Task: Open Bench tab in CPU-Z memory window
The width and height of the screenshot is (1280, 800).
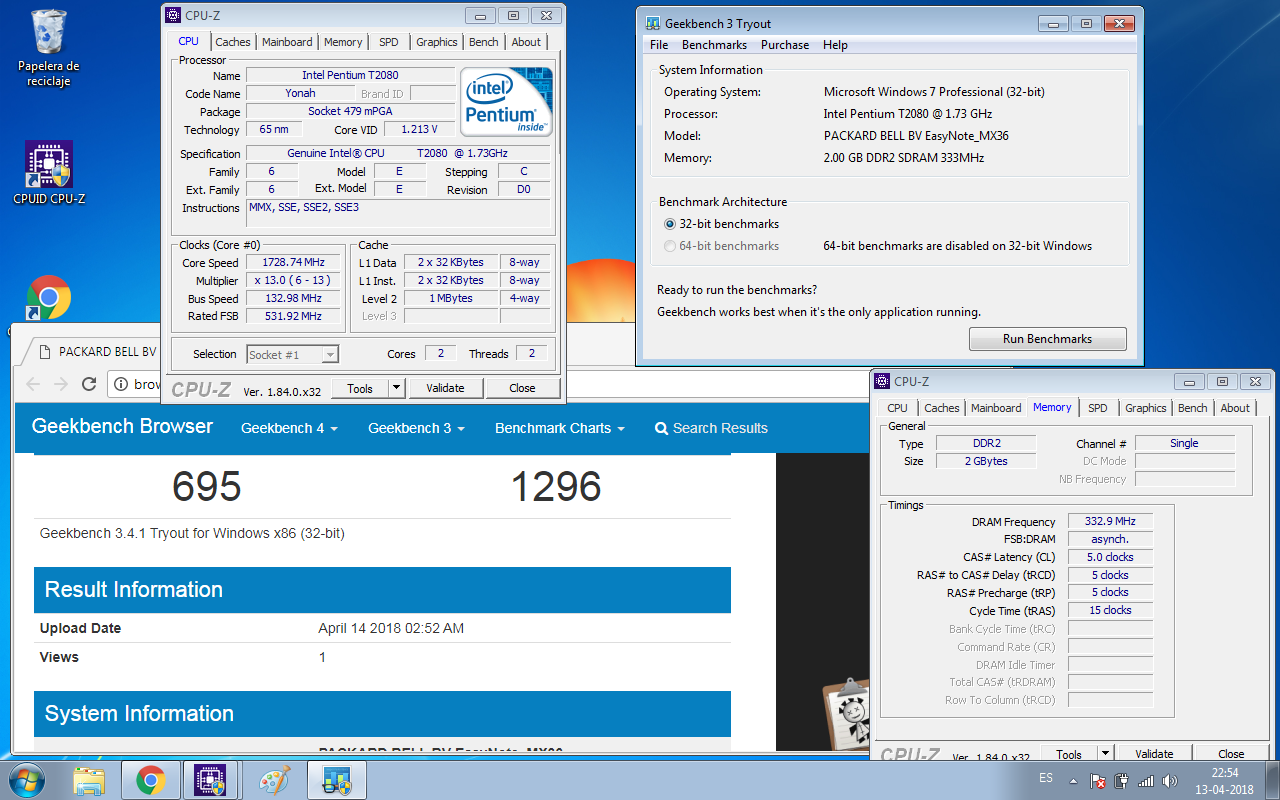Action: click(1192, 408)
